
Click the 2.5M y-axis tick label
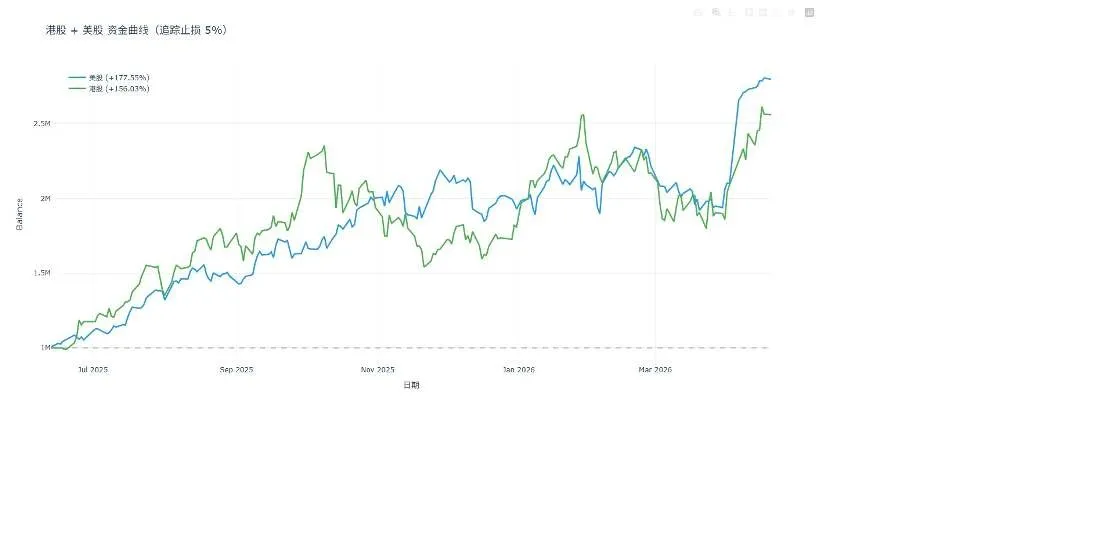tap(42, 124)
